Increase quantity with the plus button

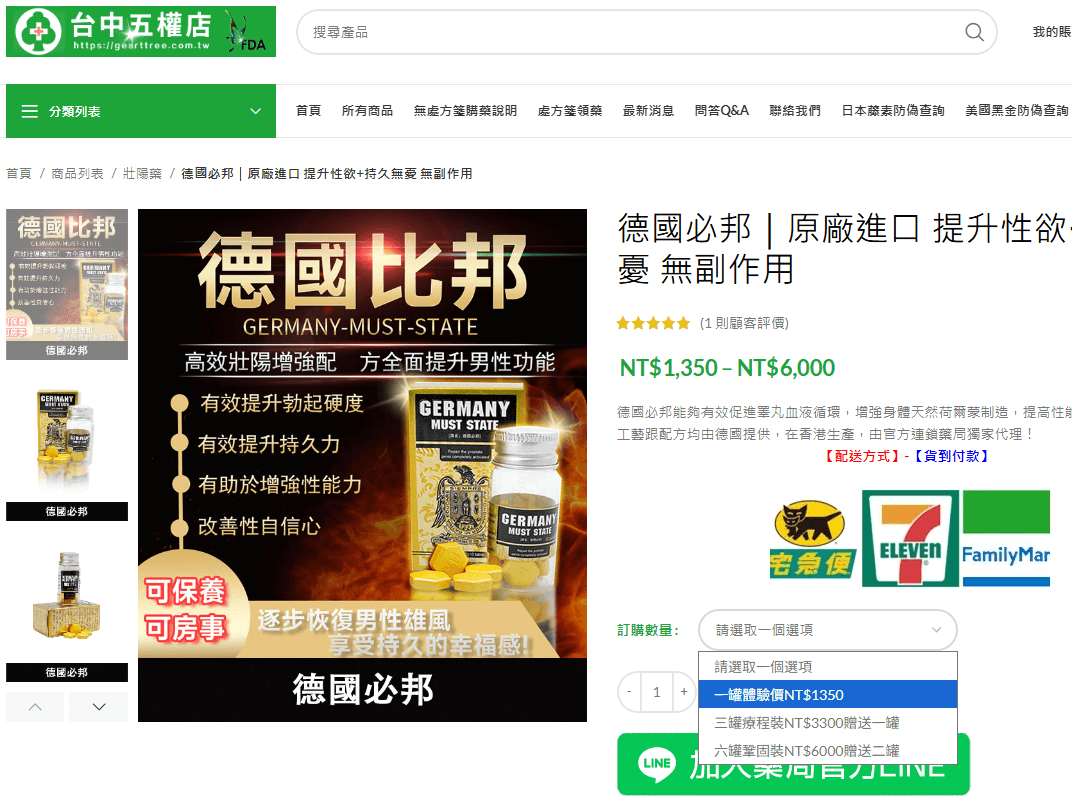(684, 692)
